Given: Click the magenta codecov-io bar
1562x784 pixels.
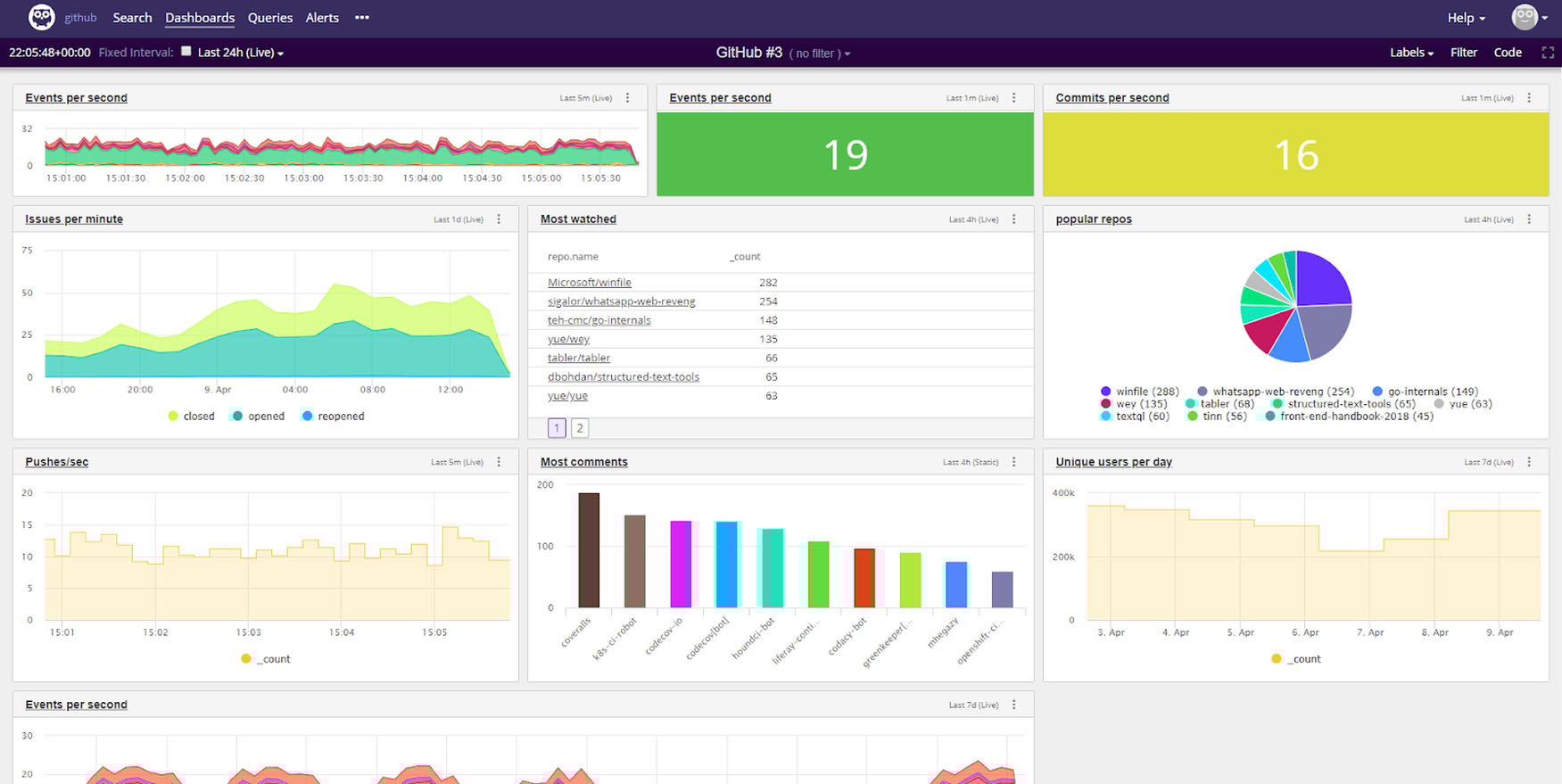Looking at the screenshot, I should [x=681, y=565].
